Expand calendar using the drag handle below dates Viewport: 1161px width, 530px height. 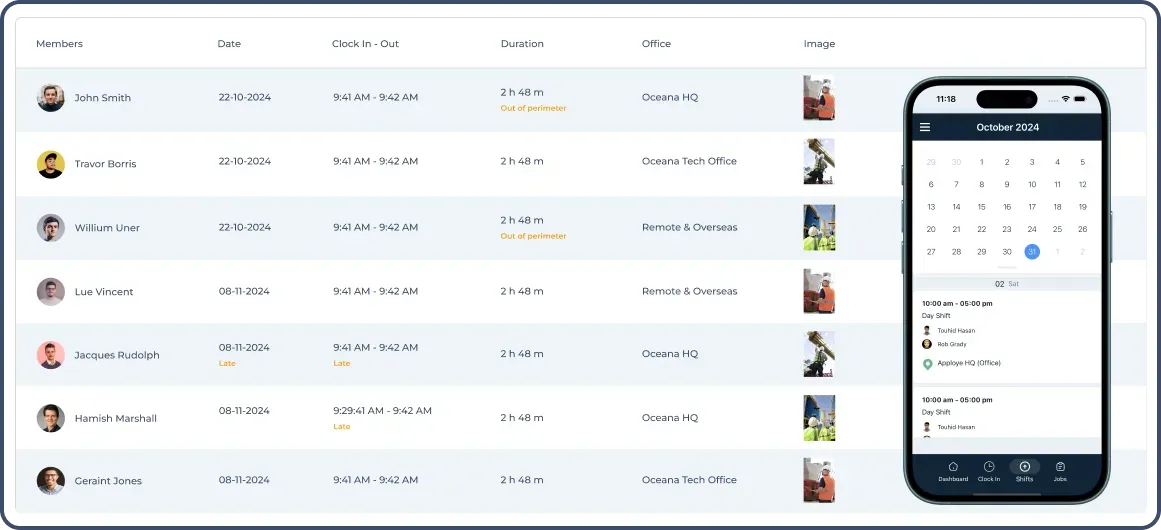(1007, 268)
